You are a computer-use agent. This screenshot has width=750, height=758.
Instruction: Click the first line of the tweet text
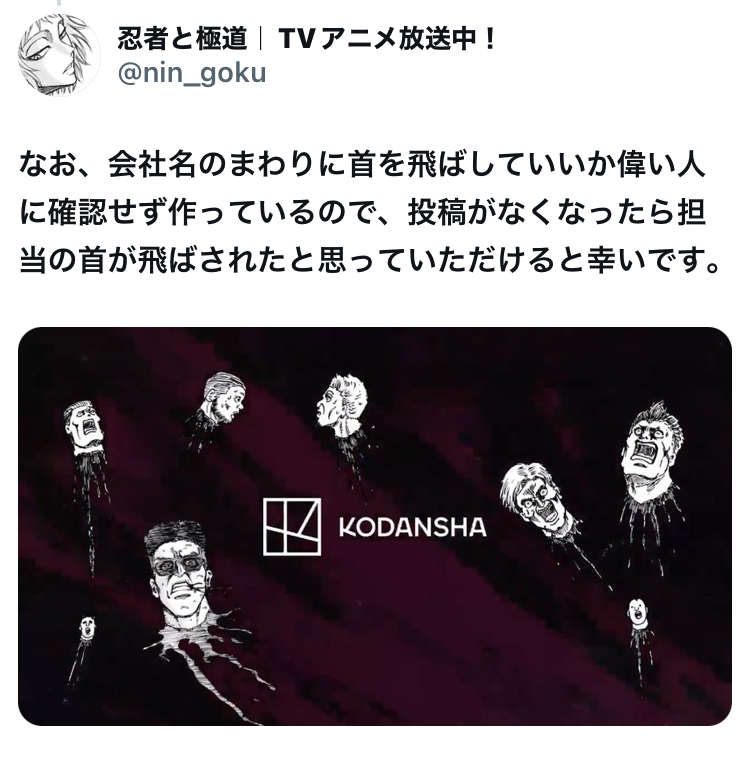pos(362,164)
